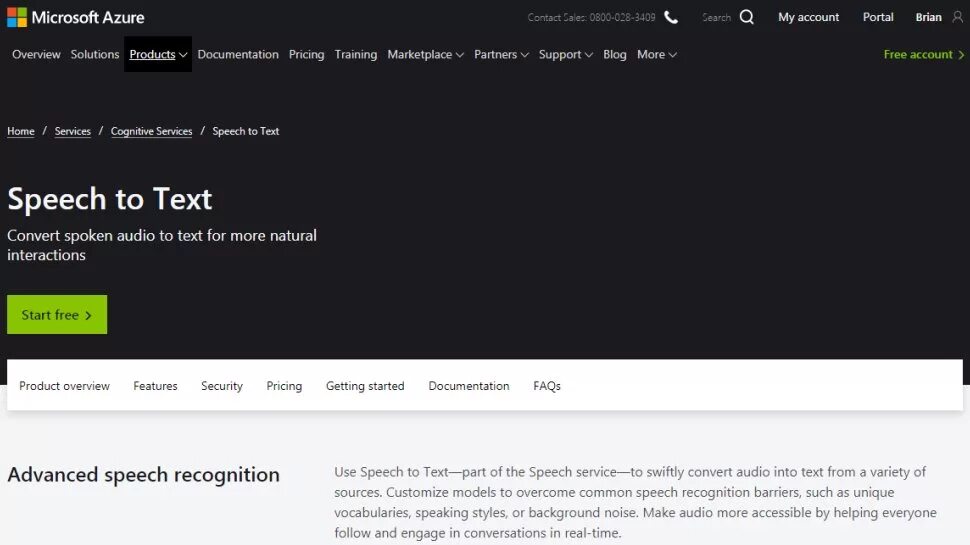Click the Services breadcrumb link
The height and width of the screenshot is (545, 970).
[72, 131]
